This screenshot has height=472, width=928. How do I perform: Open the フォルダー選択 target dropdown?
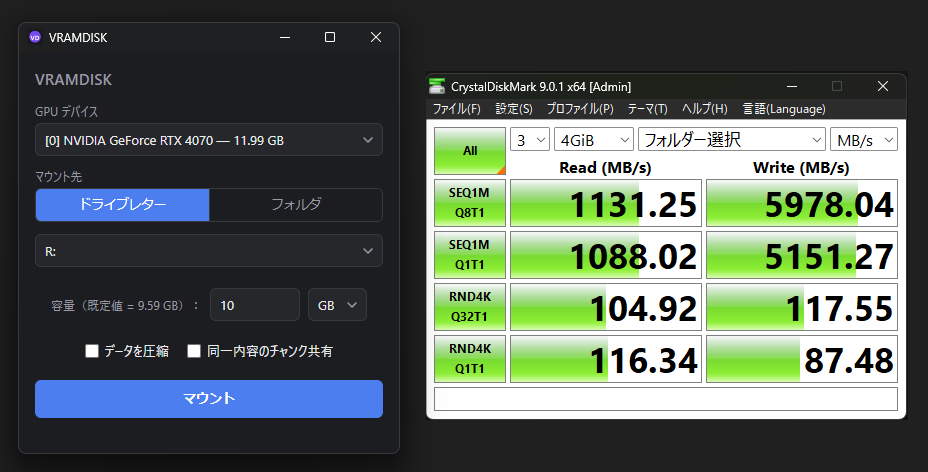coord(732,140)
